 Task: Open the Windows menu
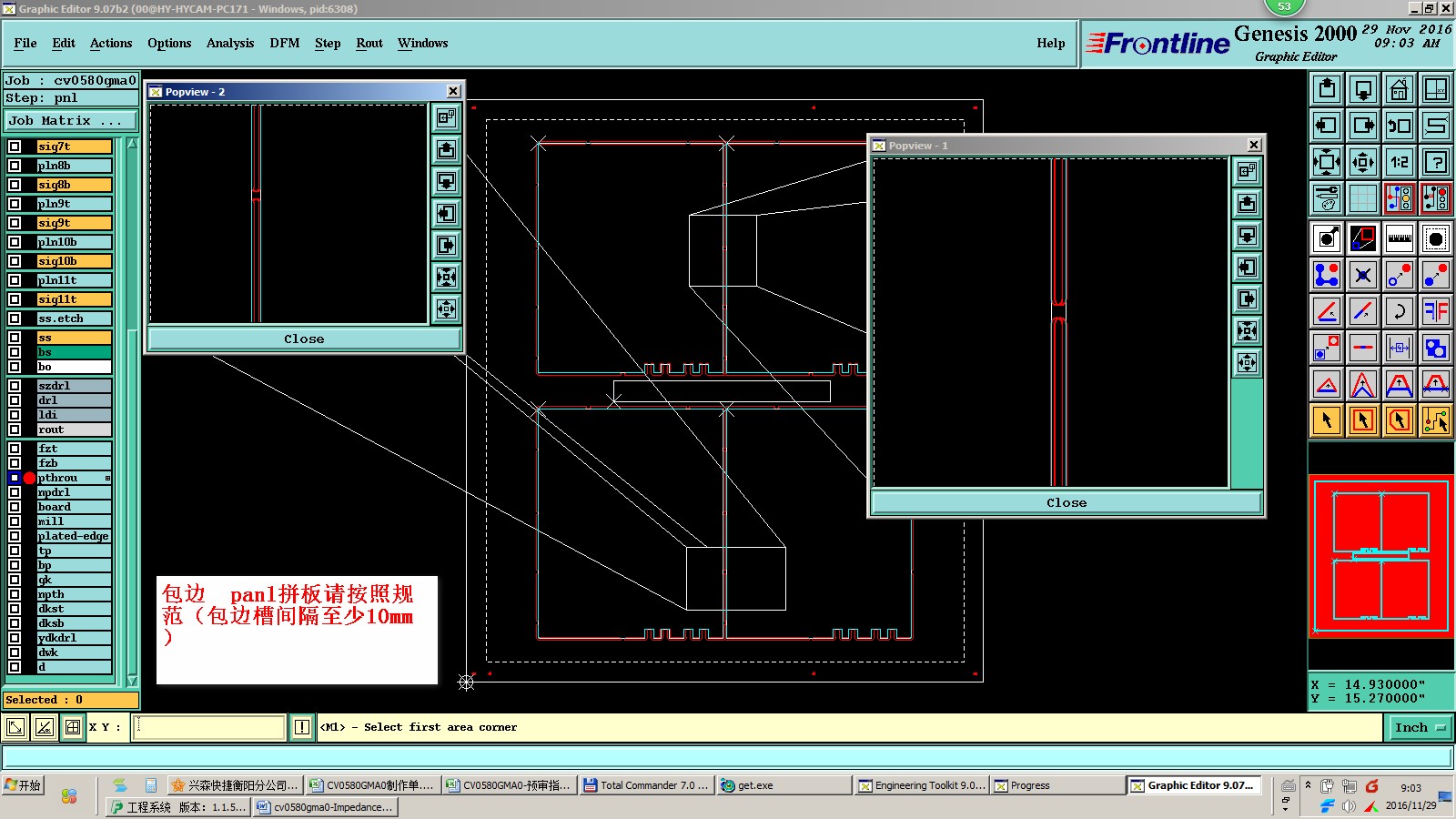click(x=423, y=43)
